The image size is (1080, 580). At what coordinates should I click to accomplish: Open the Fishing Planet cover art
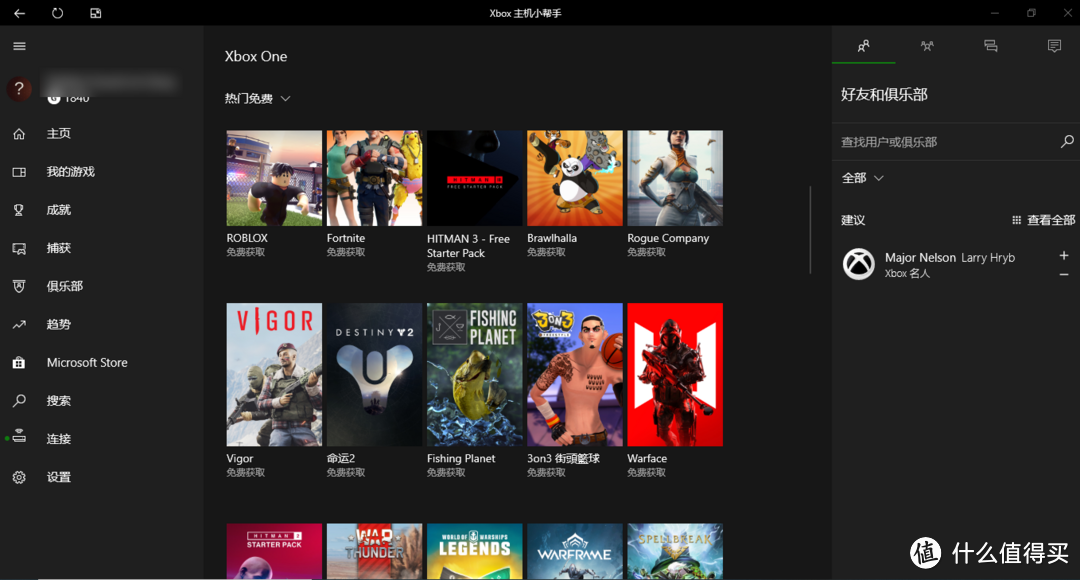point(475,375)
